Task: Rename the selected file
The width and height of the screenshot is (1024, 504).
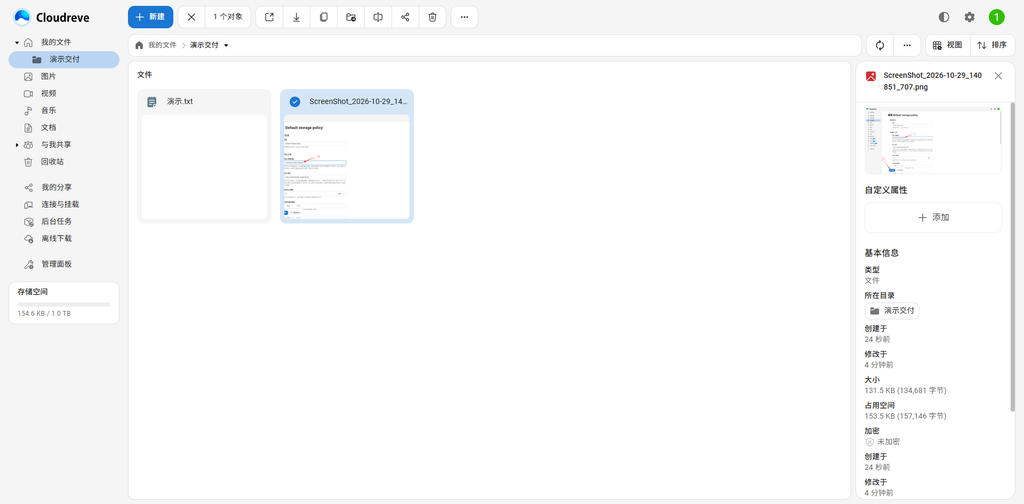Action: click(378, 17)
